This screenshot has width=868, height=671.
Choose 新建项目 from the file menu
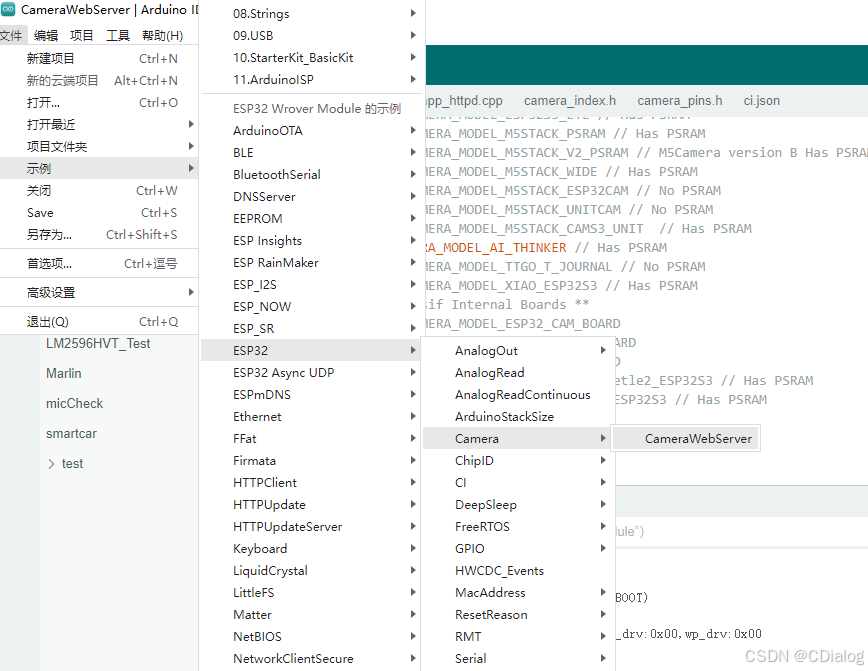pos(99,58)
